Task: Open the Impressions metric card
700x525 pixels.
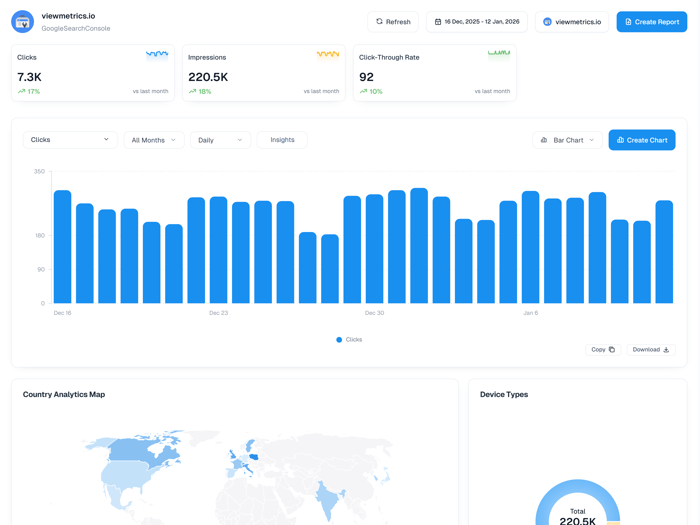Action: [264, 73]
